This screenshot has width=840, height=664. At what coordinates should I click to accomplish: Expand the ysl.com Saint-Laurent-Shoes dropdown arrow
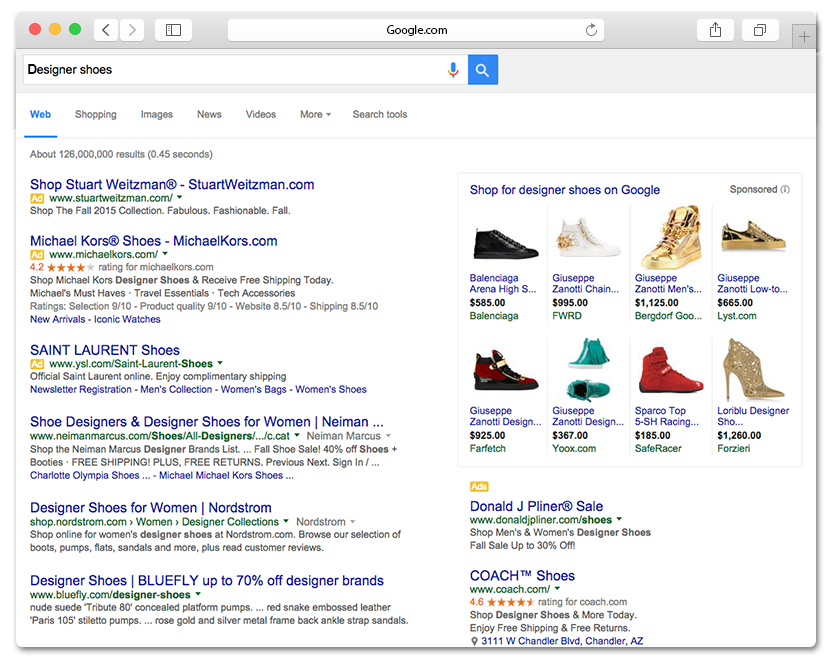pos(220,363)
